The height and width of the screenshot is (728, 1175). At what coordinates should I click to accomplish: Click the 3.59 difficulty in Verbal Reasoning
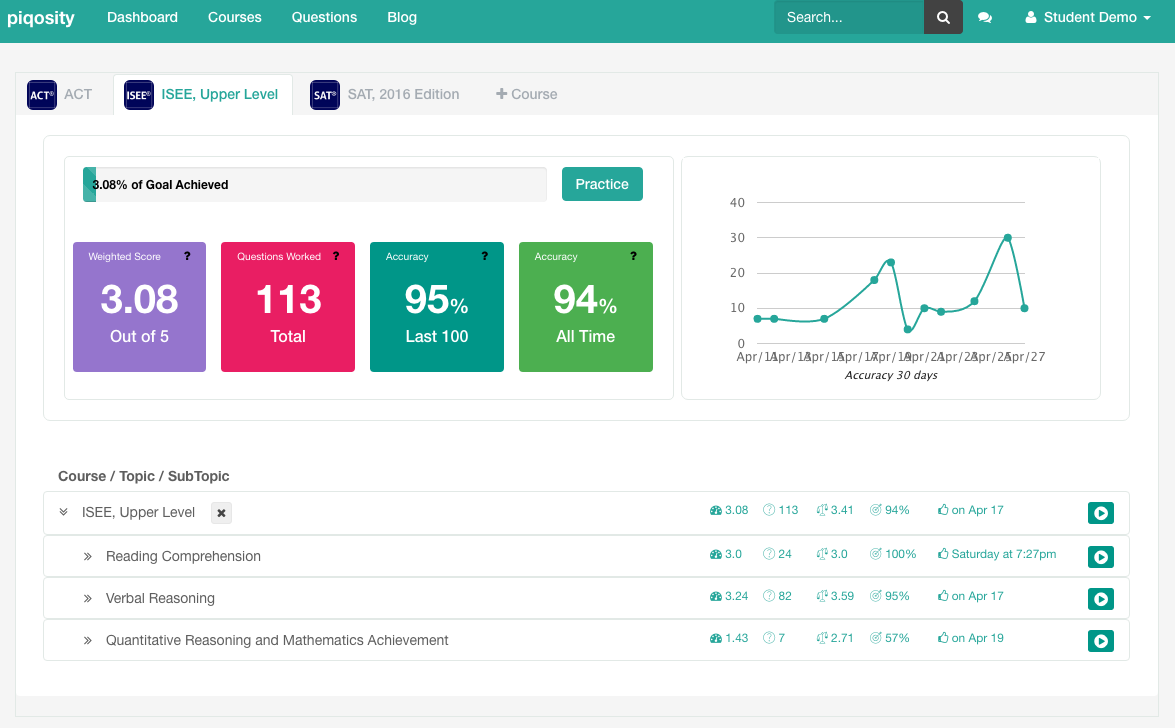click(x=836, y=596)
